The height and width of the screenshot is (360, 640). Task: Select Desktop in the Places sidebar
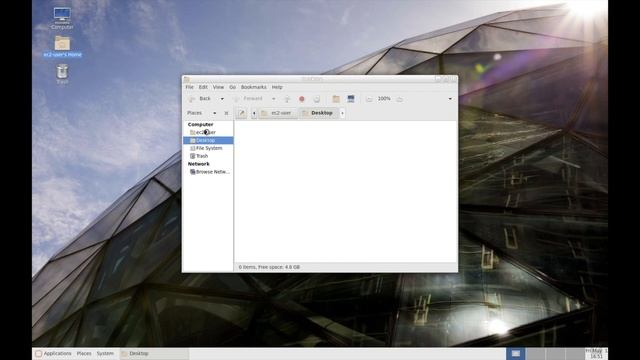coord(208,140)
